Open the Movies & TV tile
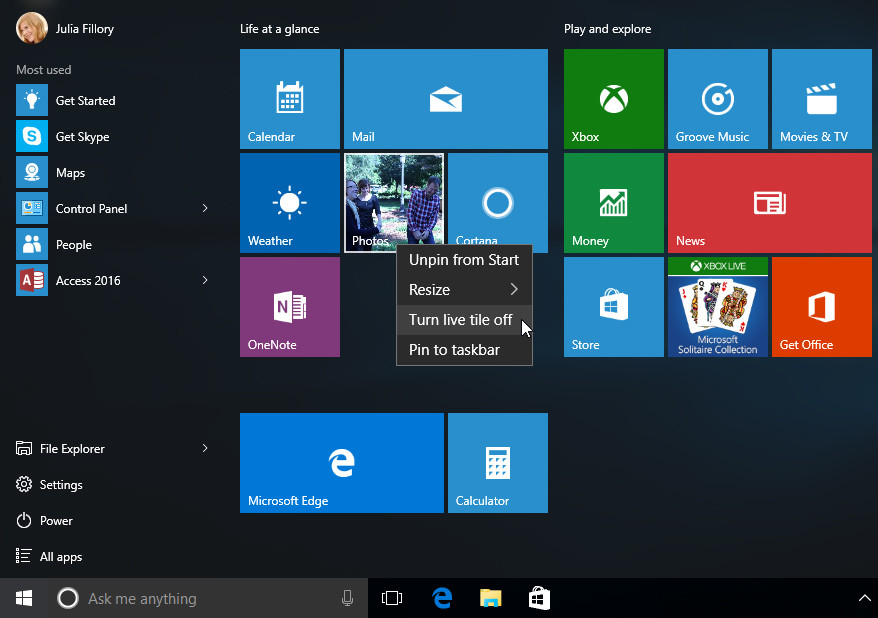Screen dimensions: 878x618 tap(821, 99)
